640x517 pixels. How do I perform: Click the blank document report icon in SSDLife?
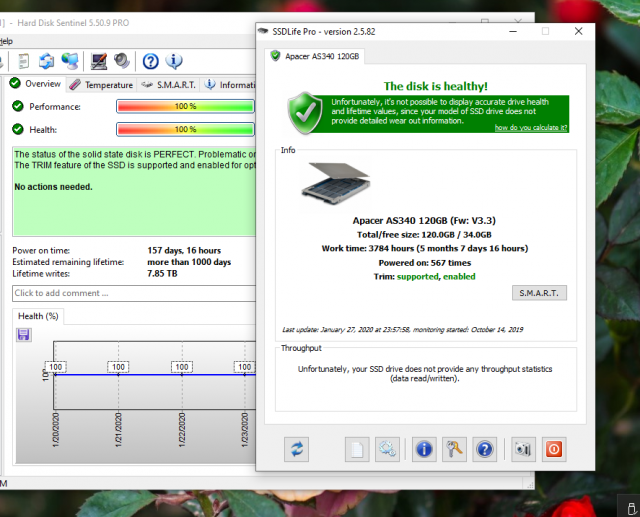click(x=356, y=449)
